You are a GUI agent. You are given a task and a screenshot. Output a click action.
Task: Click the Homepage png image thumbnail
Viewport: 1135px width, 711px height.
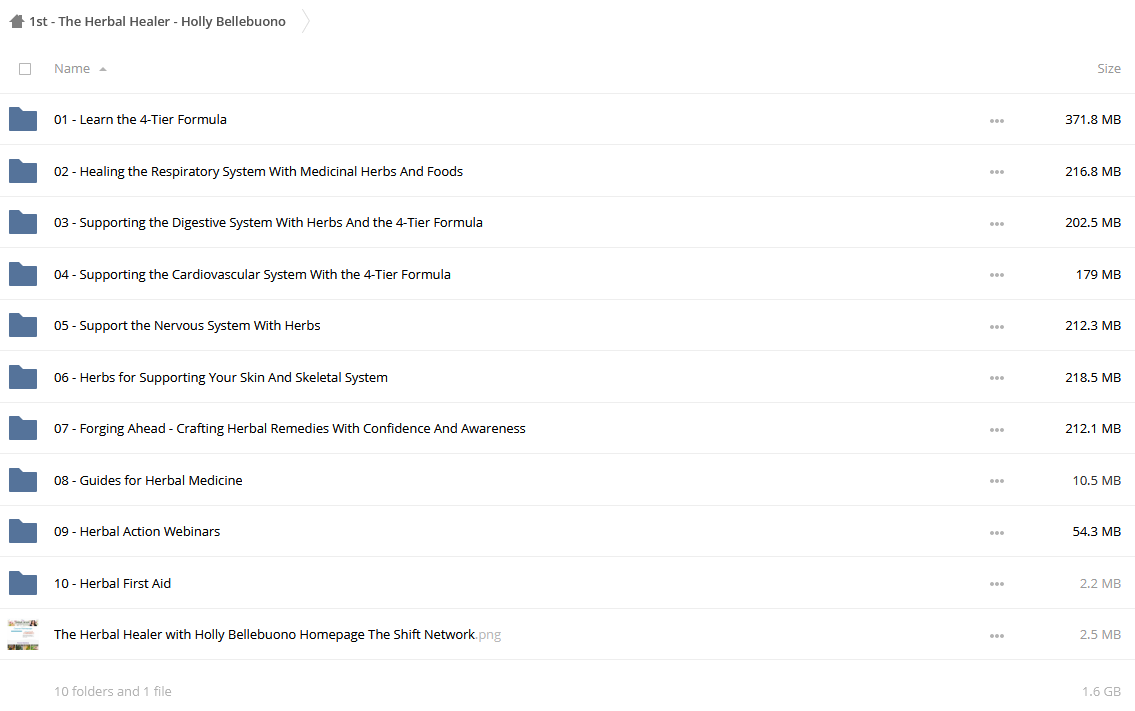pos(23,635)
